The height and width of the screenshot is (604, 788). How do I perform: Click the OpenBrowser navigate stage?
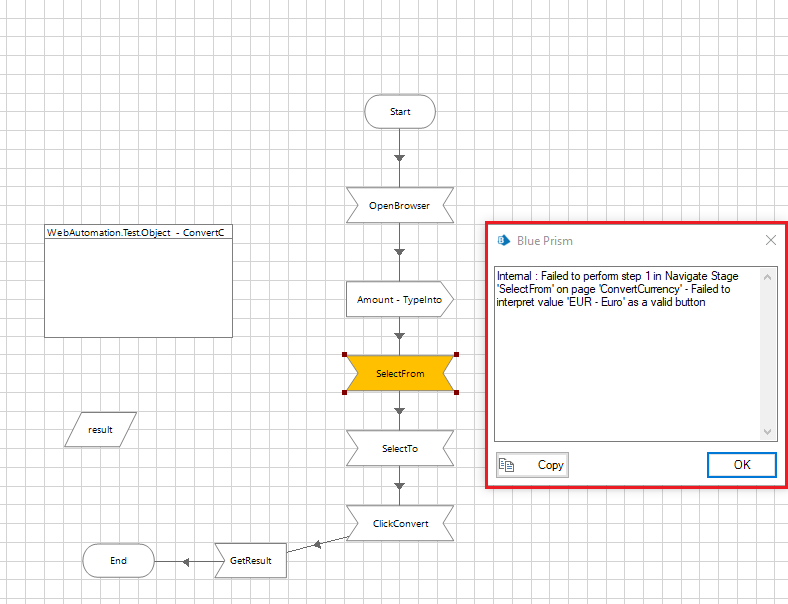400,205
